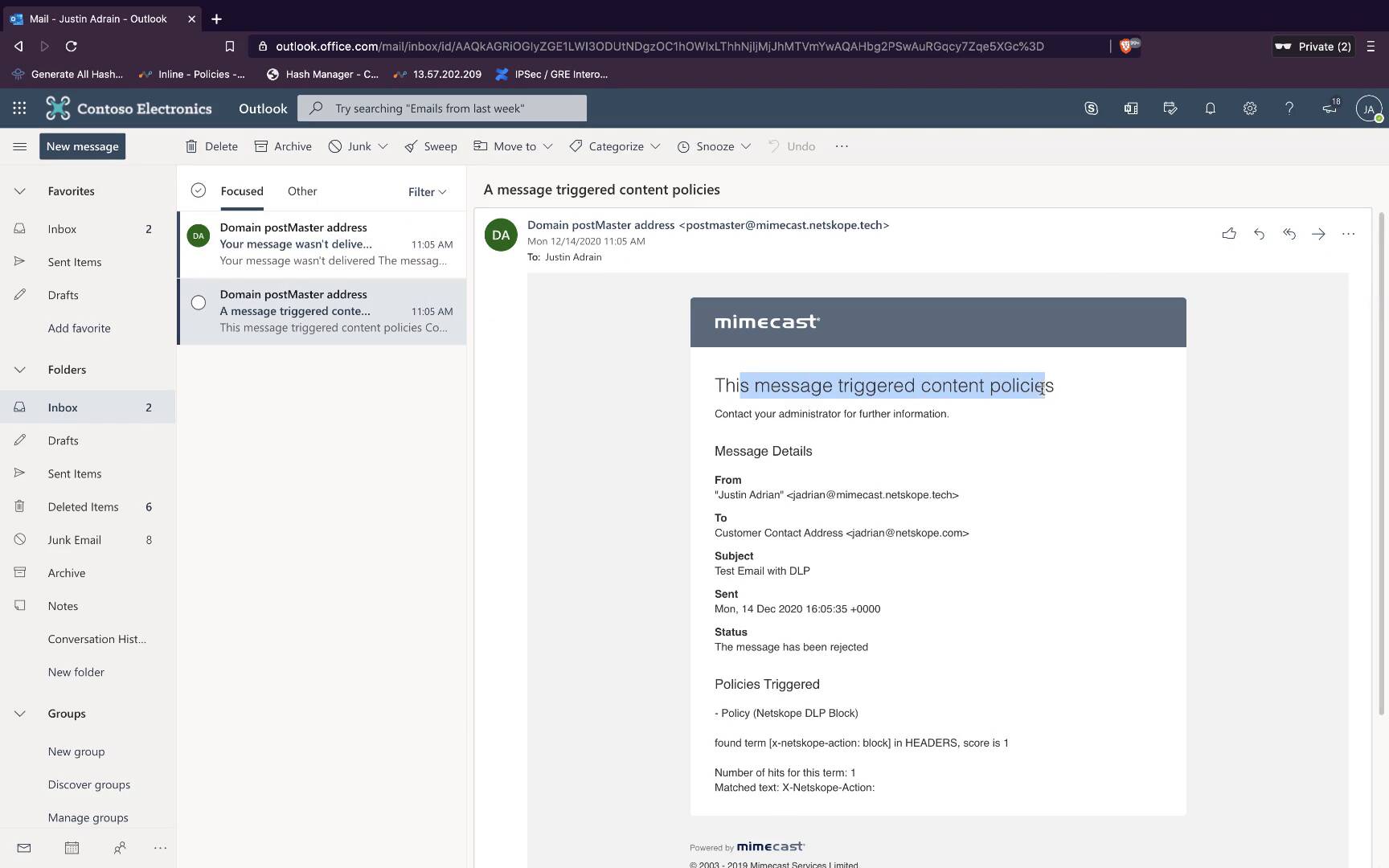The width and height of the screenshot is (1389, 868).
Task: Reply all to this message
Action: 1289,234
